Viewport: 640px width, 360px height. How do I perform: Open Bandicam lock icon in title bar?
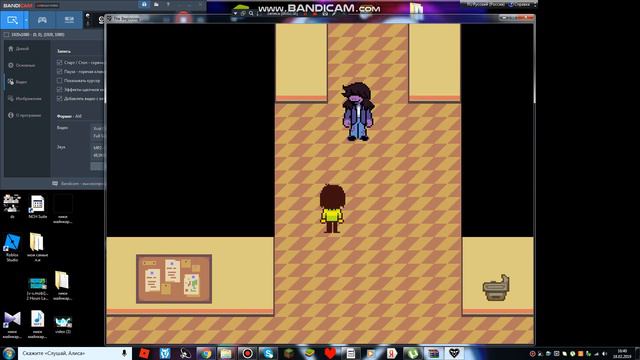(x=144, y=4)
